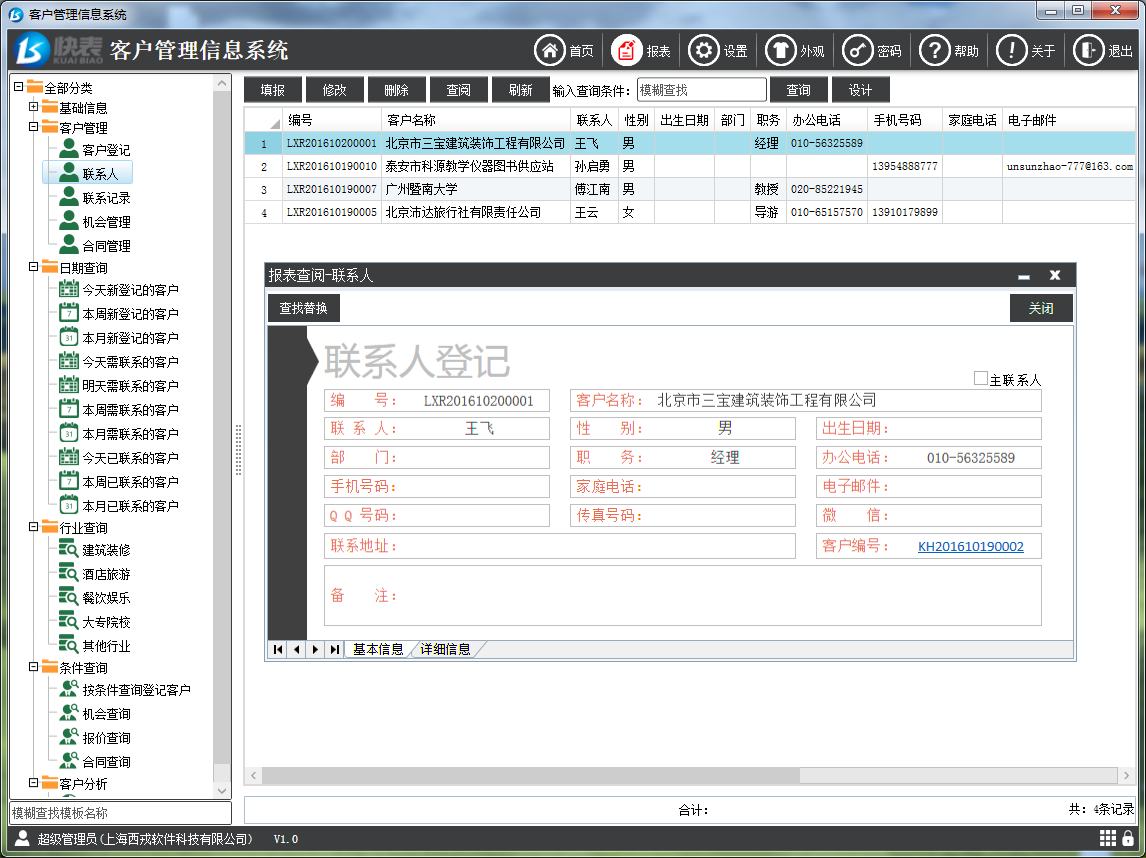Image resolution: width=1146 pixels, height=858 pixels.
Task: Click the 查找替换 button
Action: coord(303,308)
